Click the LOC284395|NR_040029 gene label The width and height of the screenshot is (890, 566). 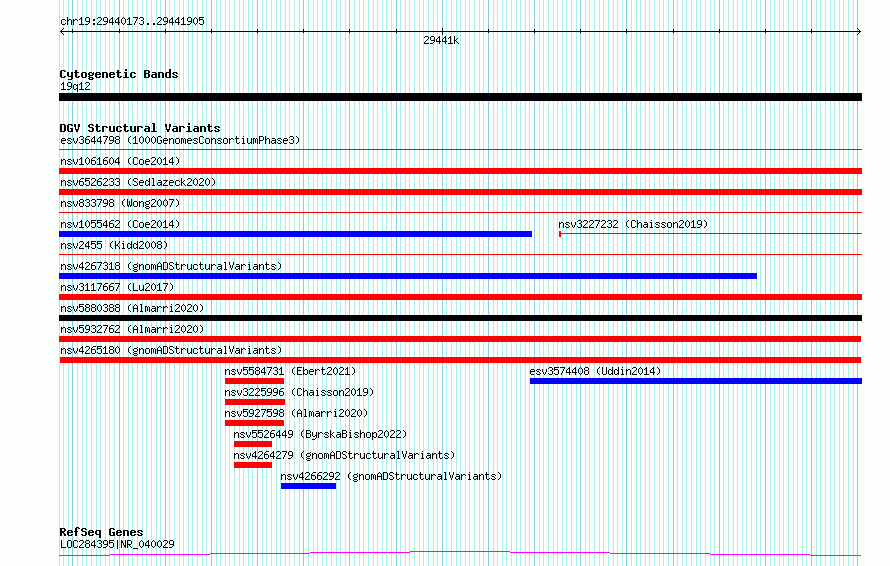(117, 544)
